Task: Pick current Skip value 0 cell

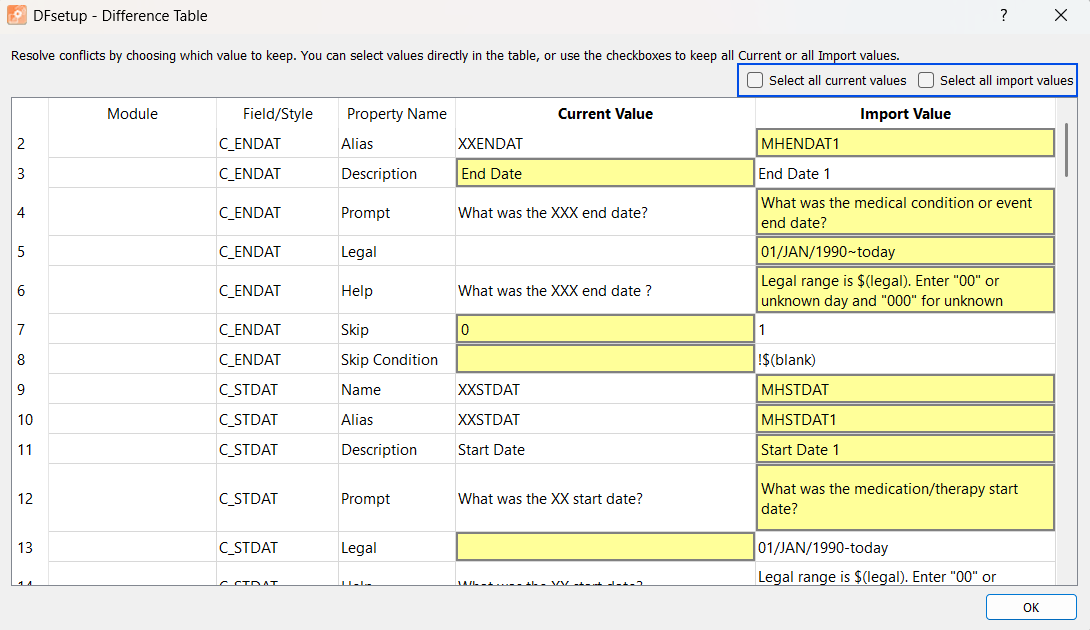Action: (x=605, y=329)
